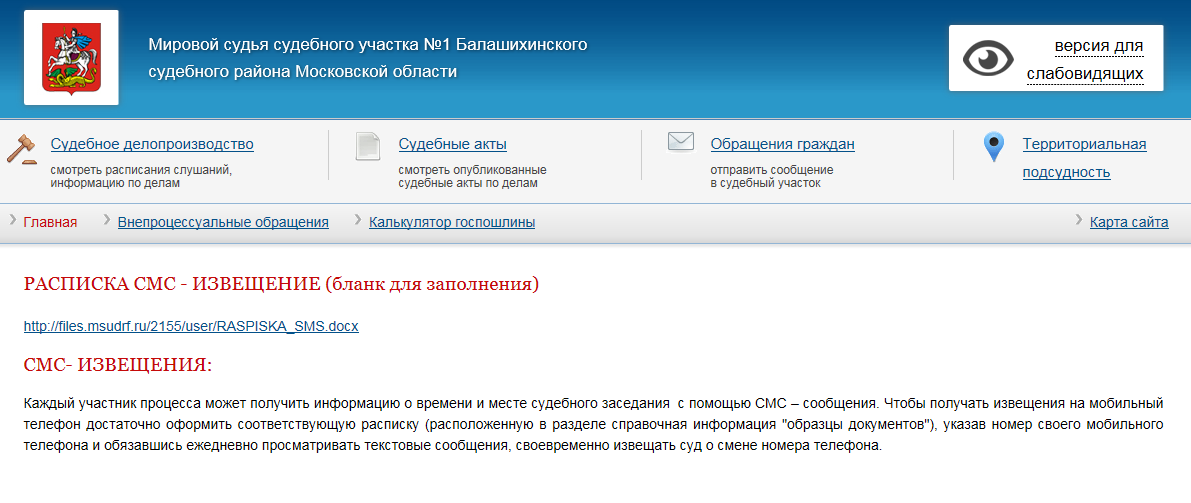This screenshot has height=503, width=1191.
Task: Open Калькулятор госпошлины menu item
Action: 452,223
